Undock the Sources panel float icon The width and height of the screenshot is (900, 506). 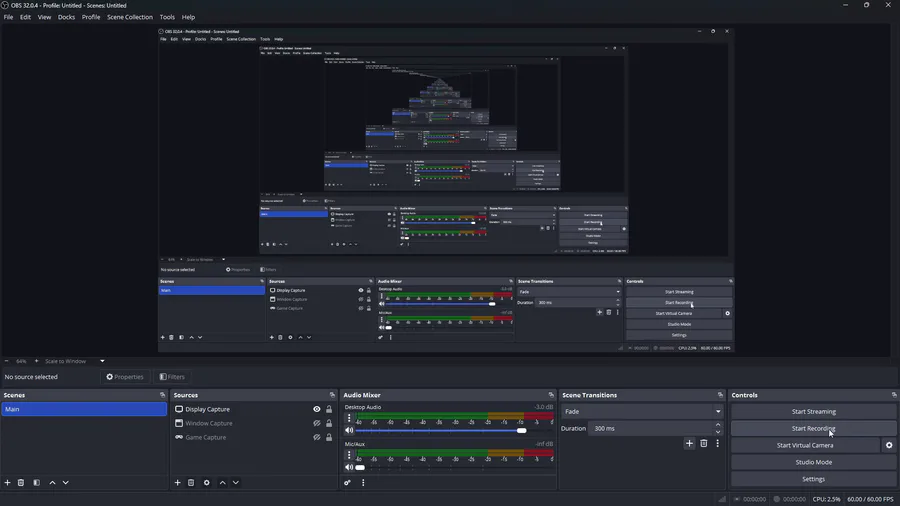click(x=332, y=395)
